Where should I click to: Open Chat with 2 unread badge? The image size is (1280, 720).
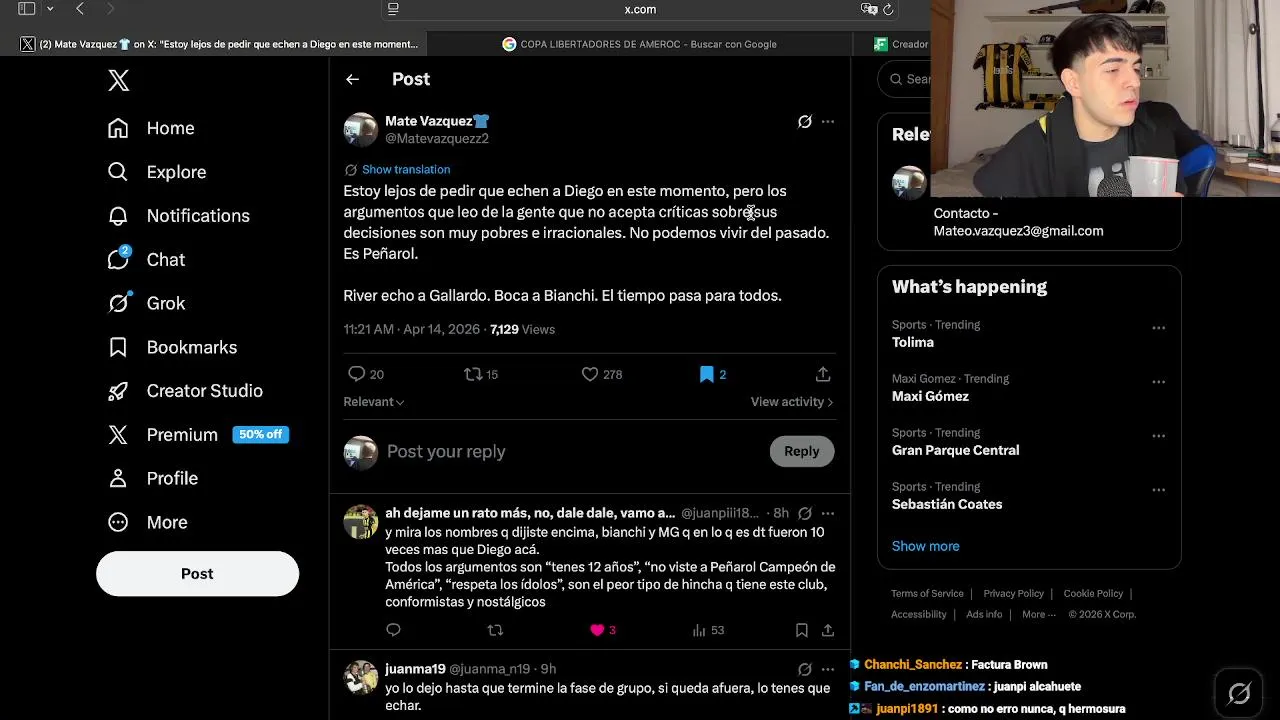click(x=146, y=259)
